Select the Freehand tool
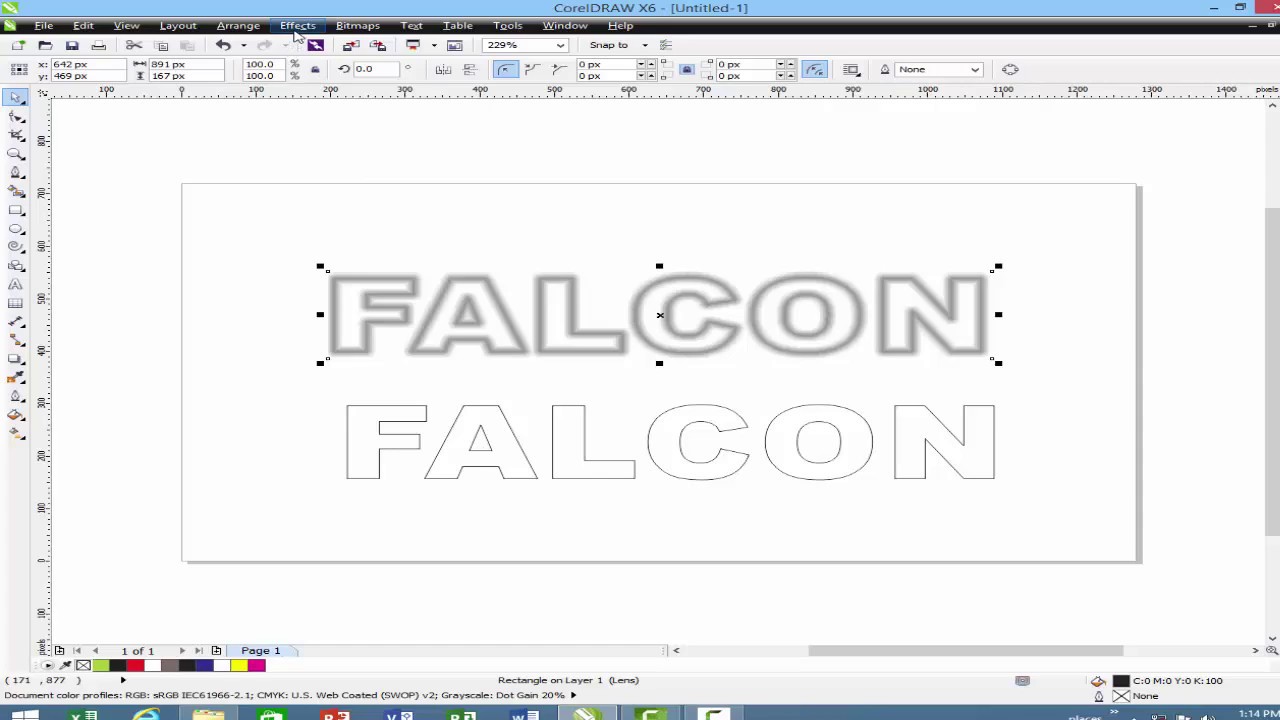1280x720 pixels. pyautogui.click(x=16, y=173)
